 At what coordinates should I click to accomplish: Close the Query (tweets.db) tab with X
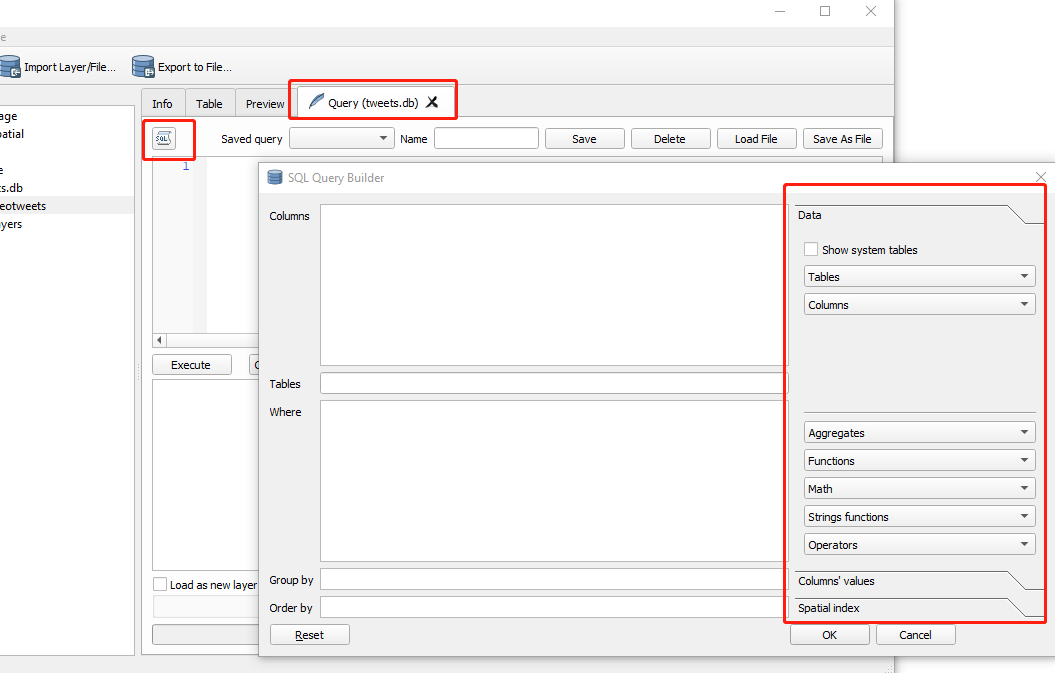(x=432, y=102)
